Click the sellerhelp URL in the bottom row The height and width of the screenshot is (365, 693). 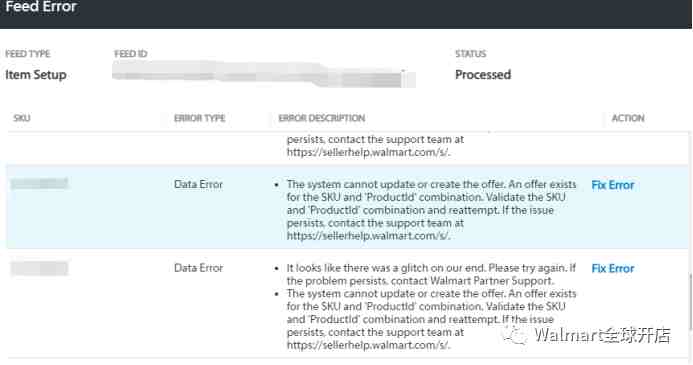pyautogui.click(x=368, y=345)
